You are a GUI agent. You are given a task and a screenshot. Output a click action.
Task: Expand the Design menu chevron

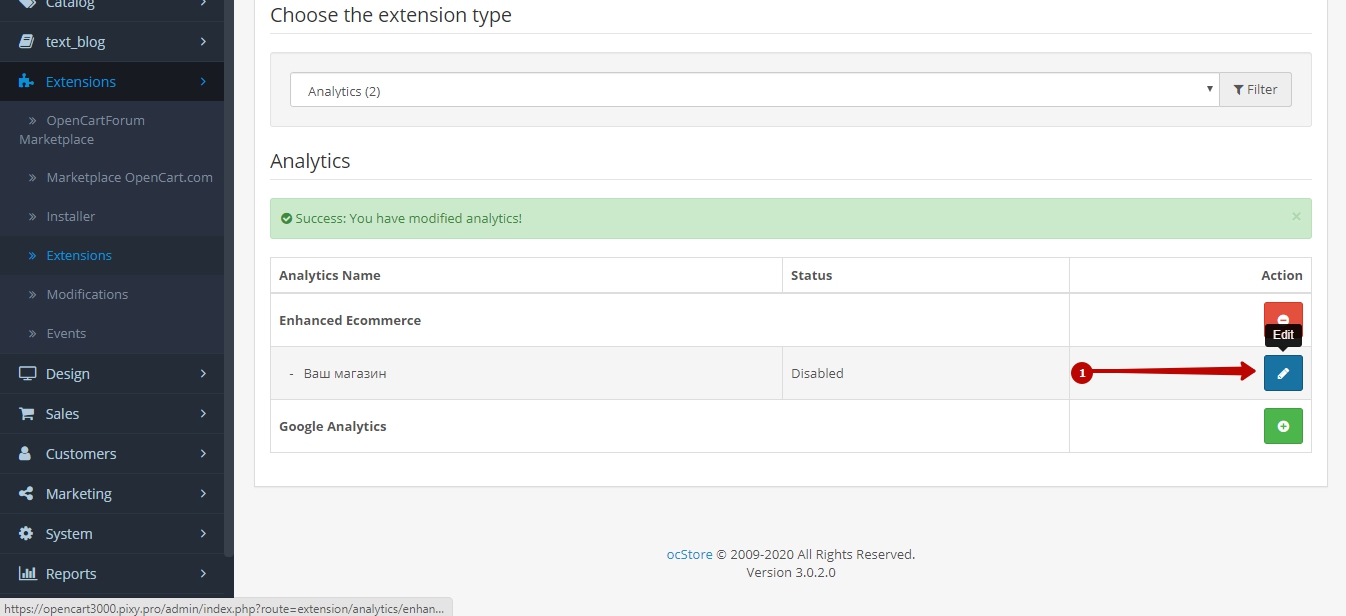pos(203,374)
